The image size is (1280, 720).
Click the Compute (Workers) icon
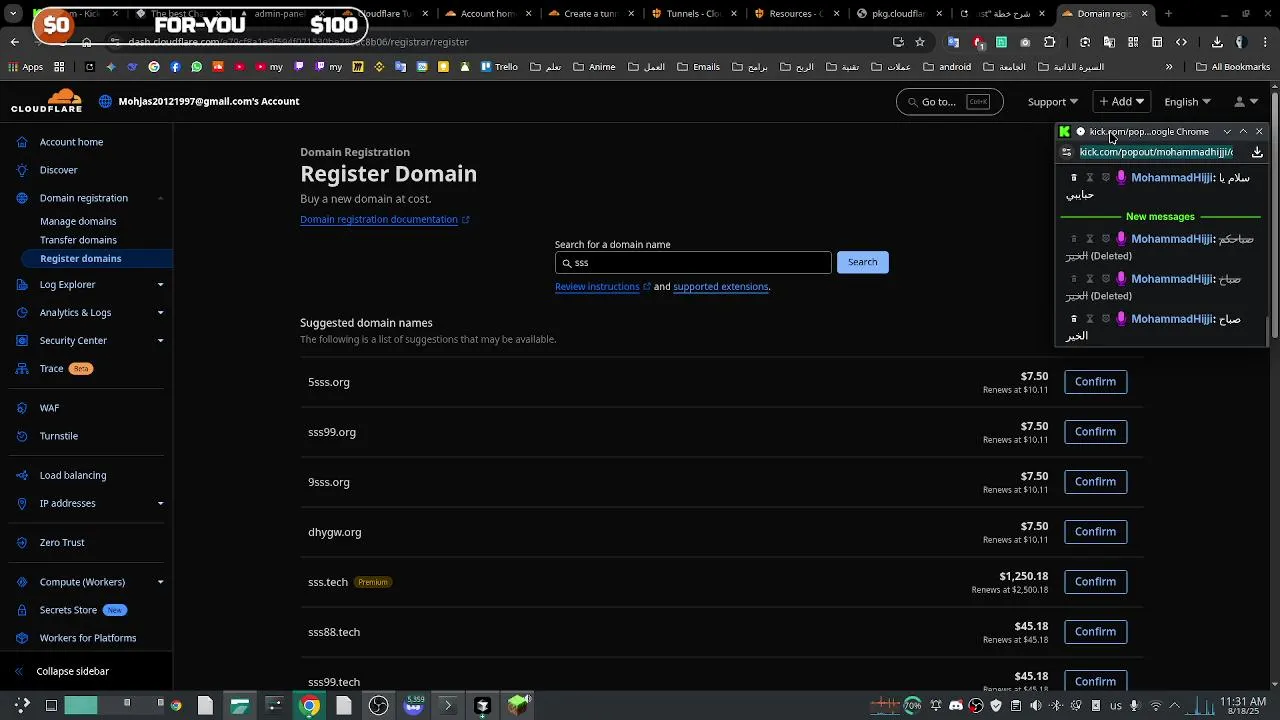click(22, 582)
